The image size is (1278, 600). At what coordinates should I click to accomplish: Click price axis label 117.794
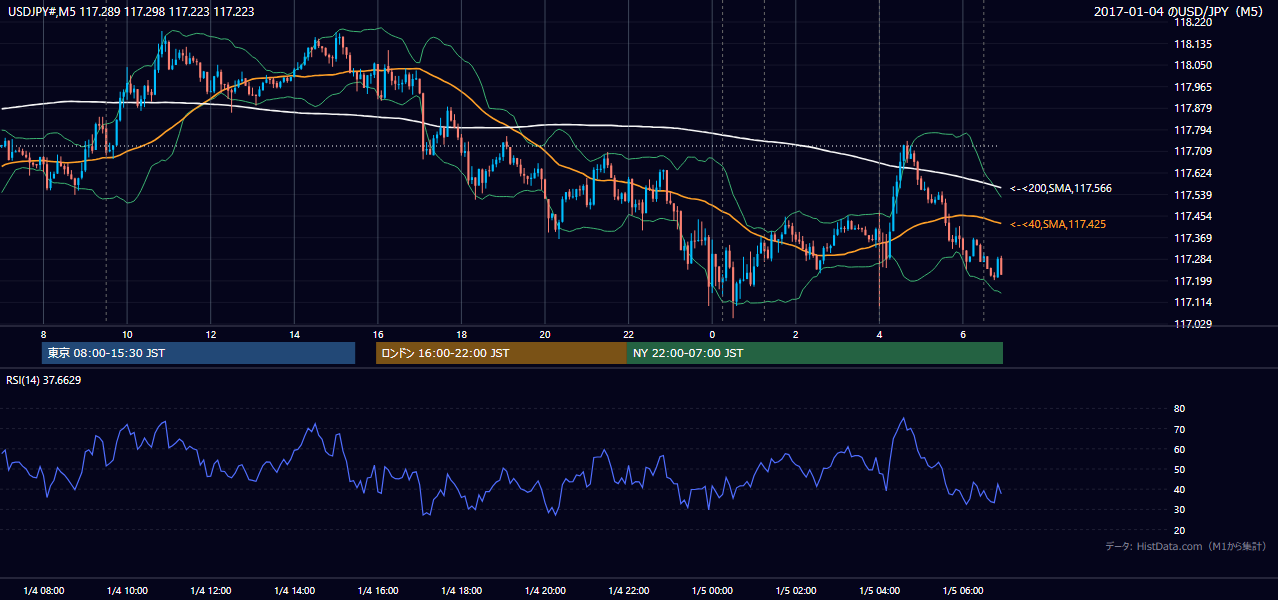tap(1193, 130)
